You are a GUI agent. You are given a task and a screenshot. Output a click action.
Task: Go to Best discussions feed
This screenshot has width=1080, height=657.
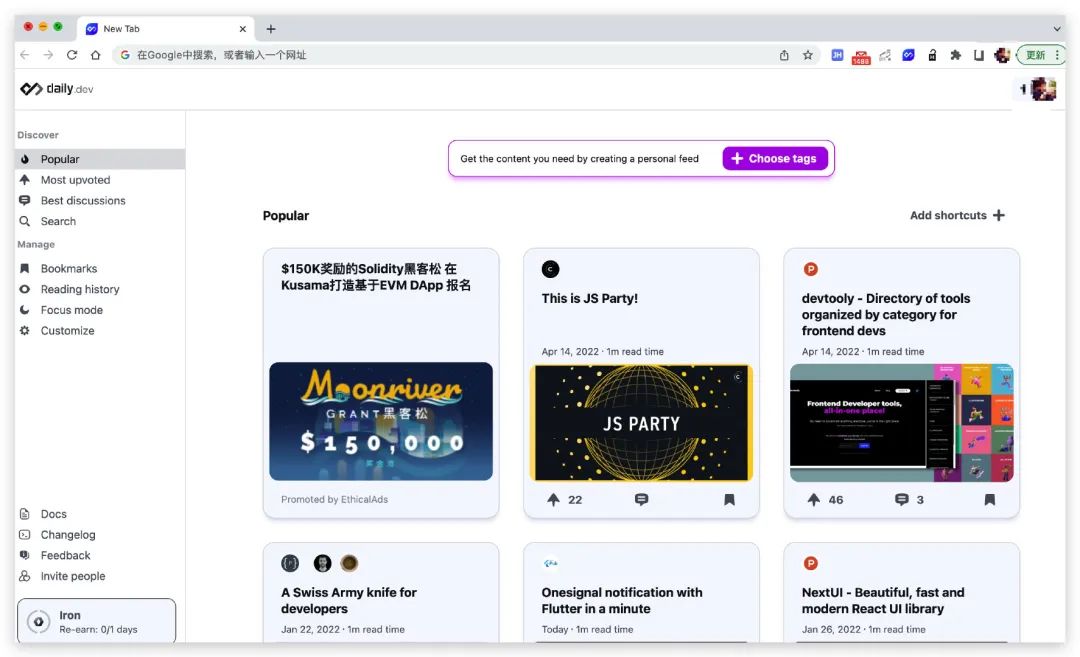83,201
